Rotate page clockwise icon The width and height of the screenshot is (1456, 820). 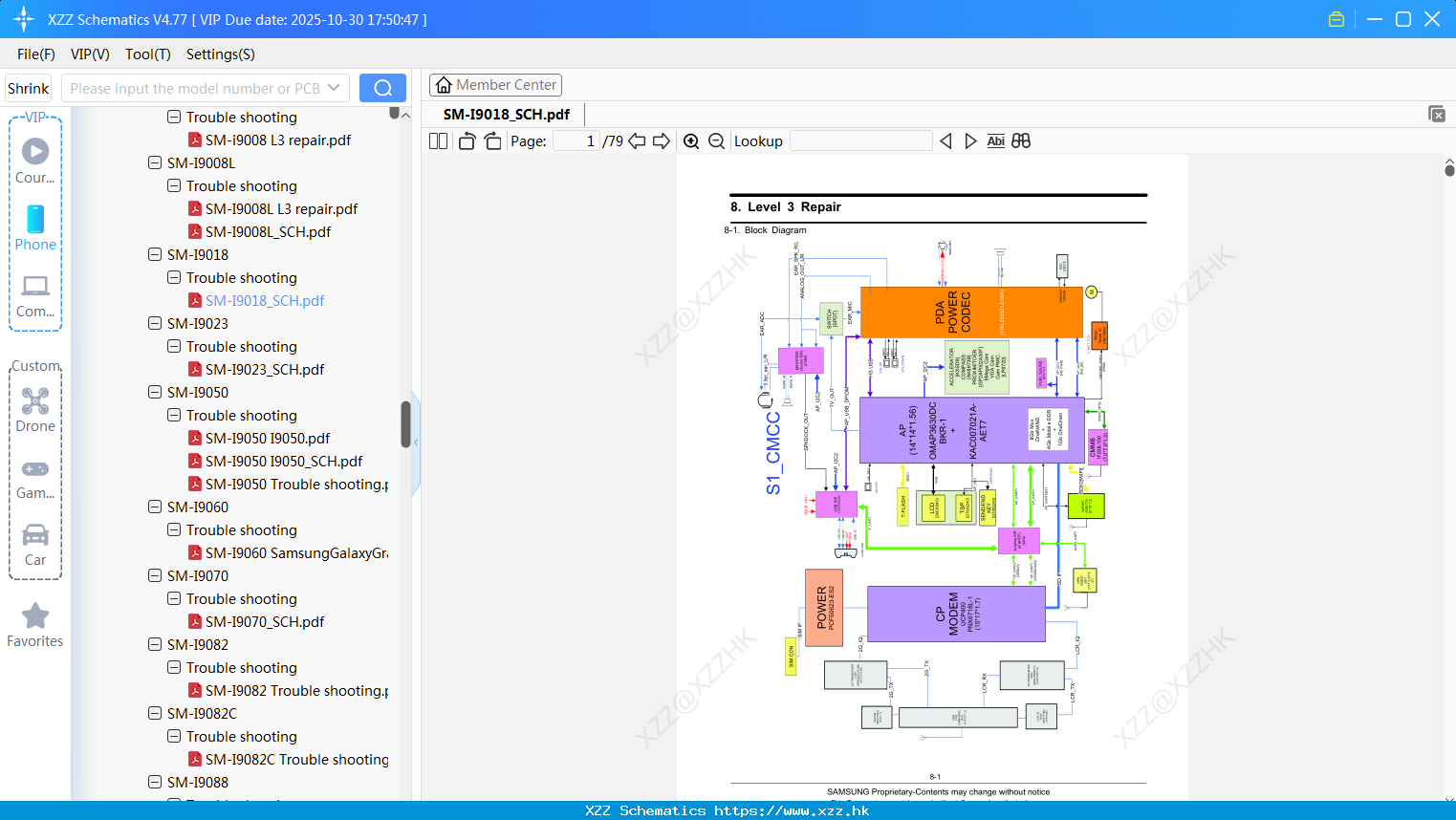(x=492, y=141)
